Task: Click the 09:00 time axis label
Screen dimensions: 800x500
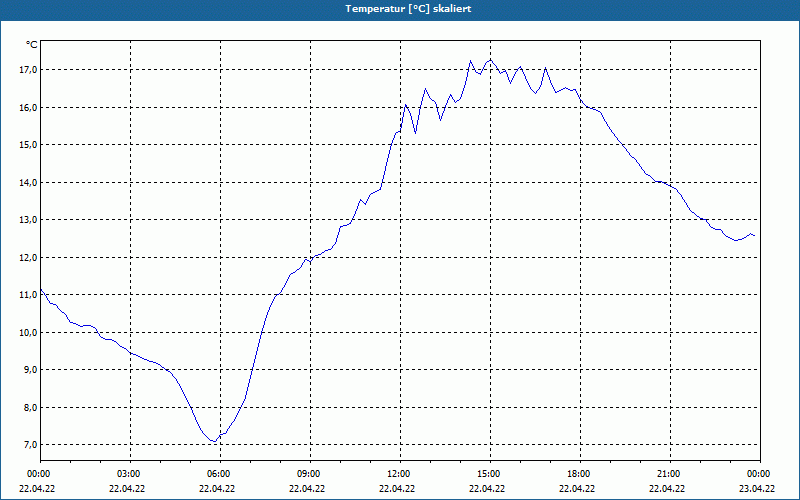Action: [310, 474]
